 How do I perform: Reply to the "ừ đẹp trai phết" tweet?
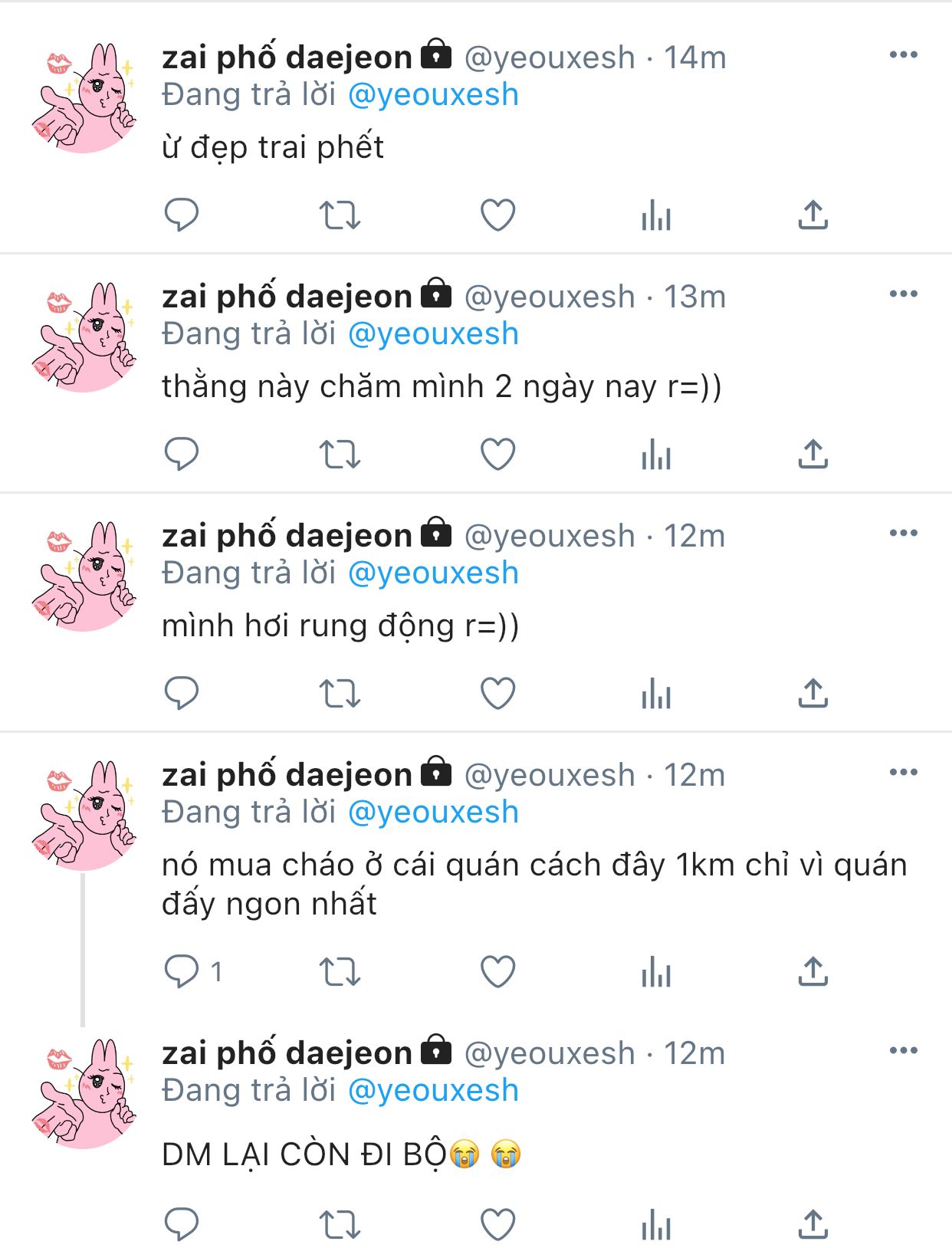pyautogui.click(x=182, y=215)
